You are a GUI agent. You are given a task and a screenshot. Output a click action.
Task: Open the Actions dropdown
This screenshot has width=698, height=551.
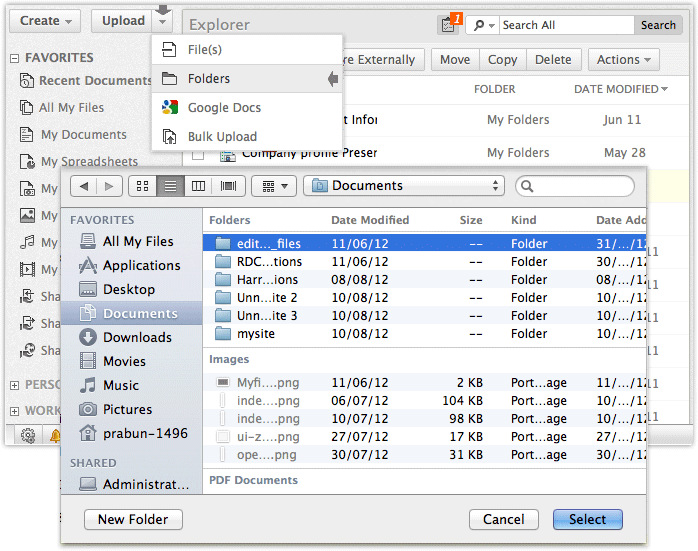(x=623, y=60)
